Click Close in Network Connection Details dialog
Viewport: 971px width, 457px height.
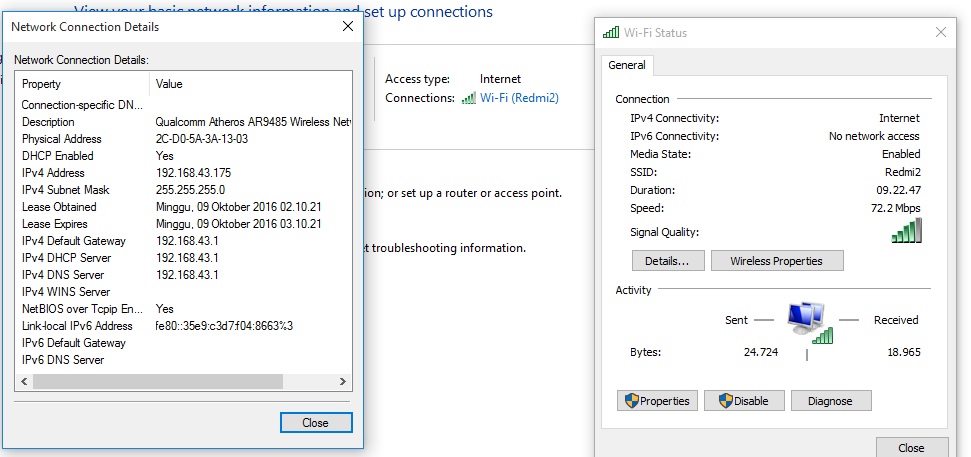[x=315, y=423]
